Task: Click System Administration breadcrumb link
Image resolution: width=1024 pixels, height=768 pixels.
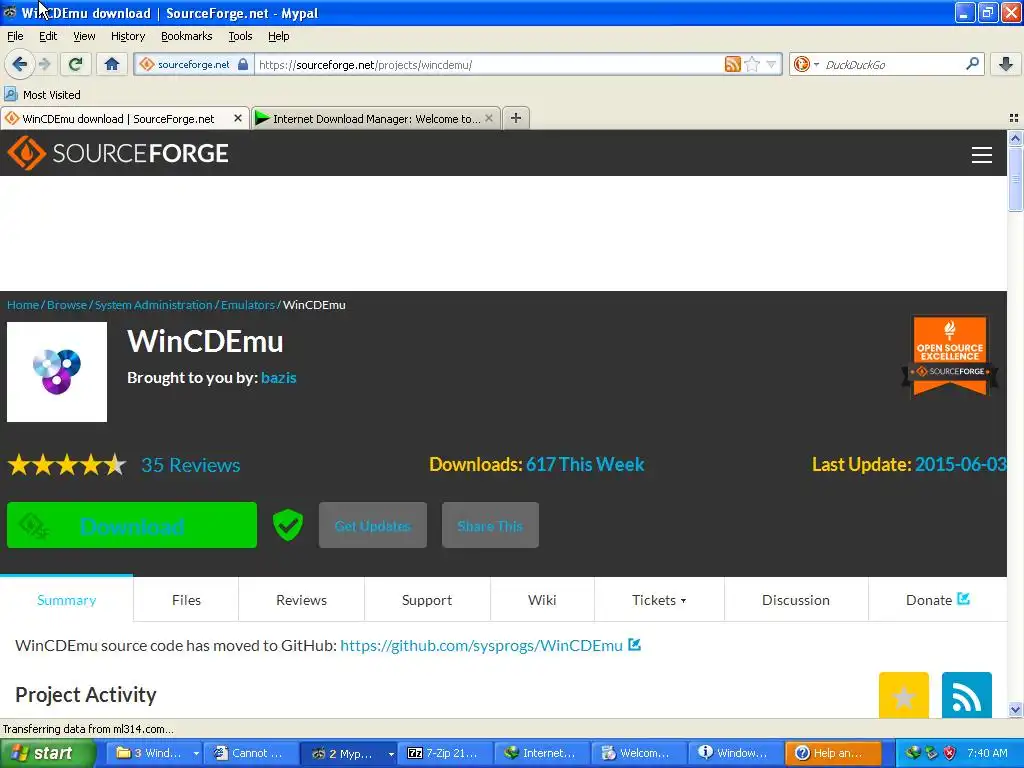Action: coord(153,305)
